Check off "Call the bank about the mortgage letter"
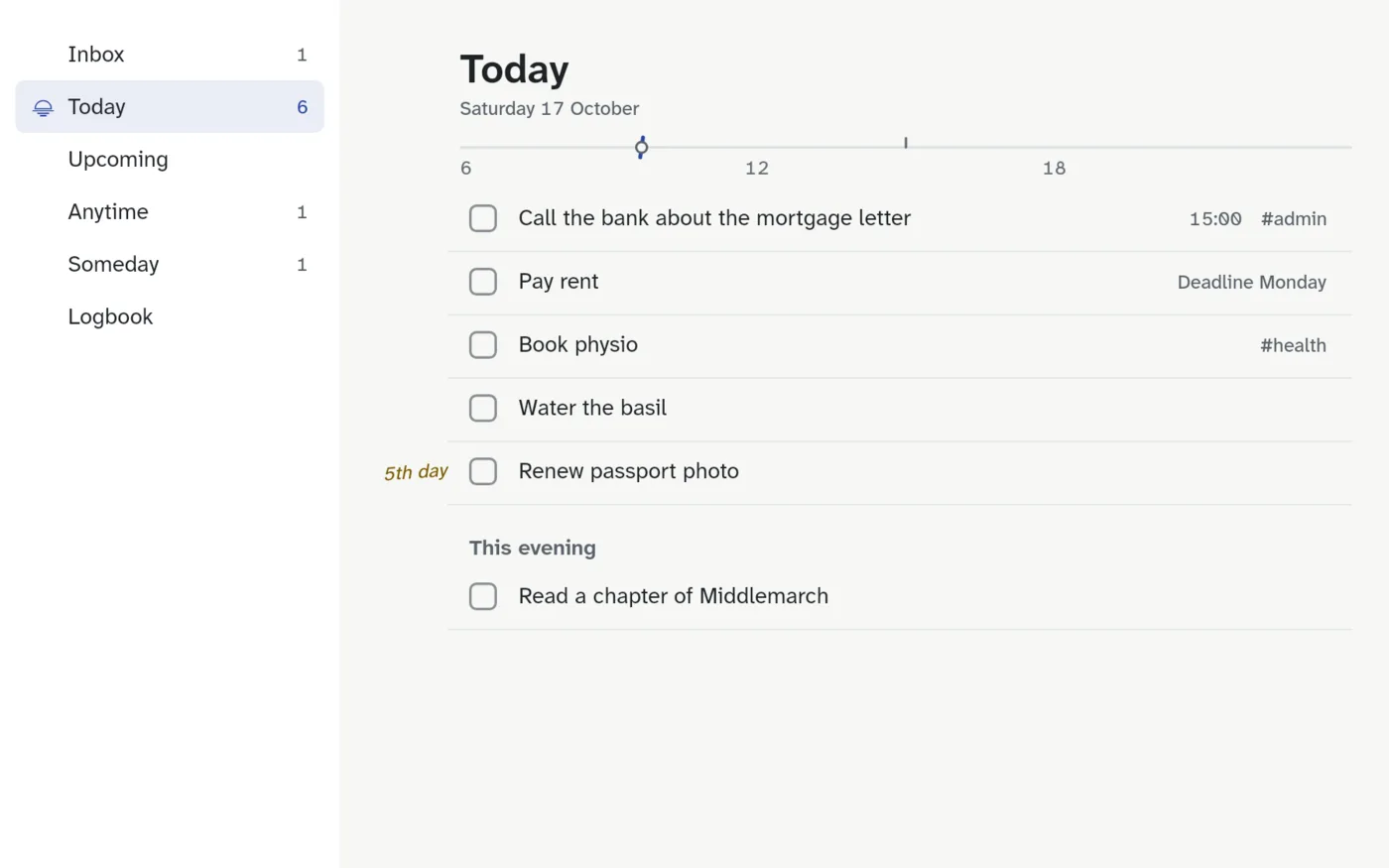The width and height of the screenshot is (1389, 868). coord(483,218)
